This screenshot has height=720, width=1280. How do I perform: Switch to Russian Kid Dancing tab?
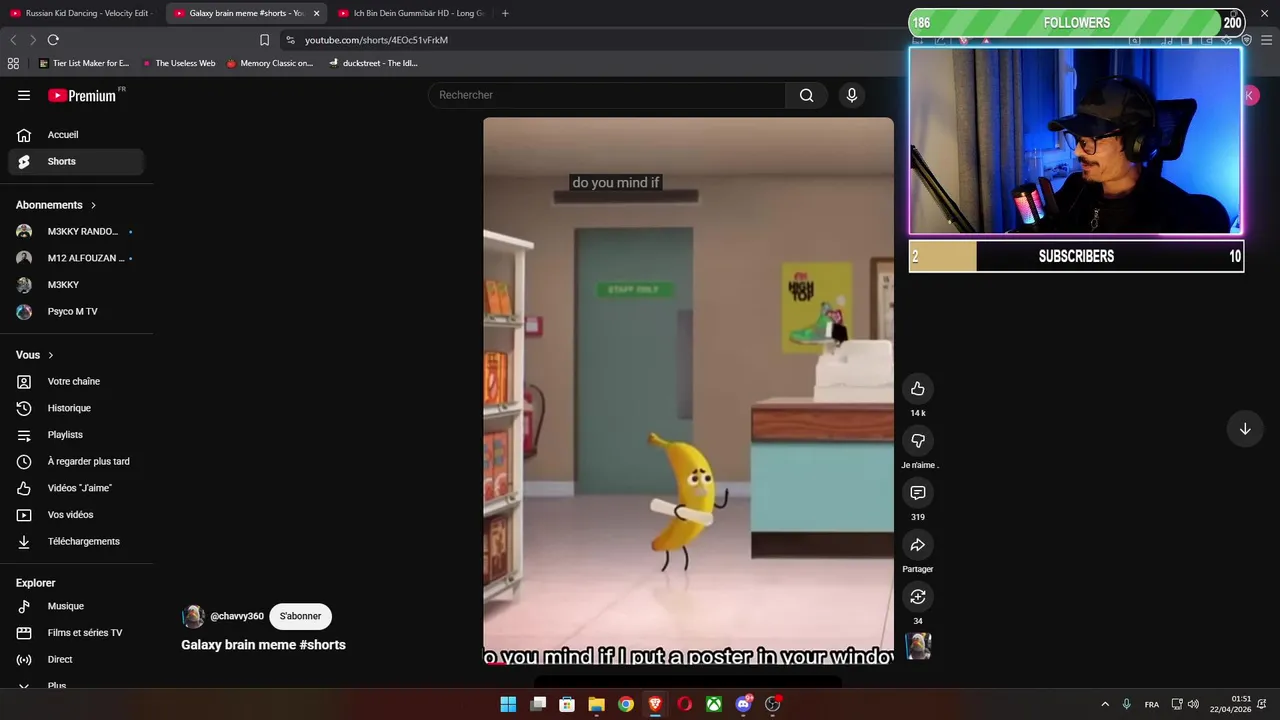[x=80, y=13]
